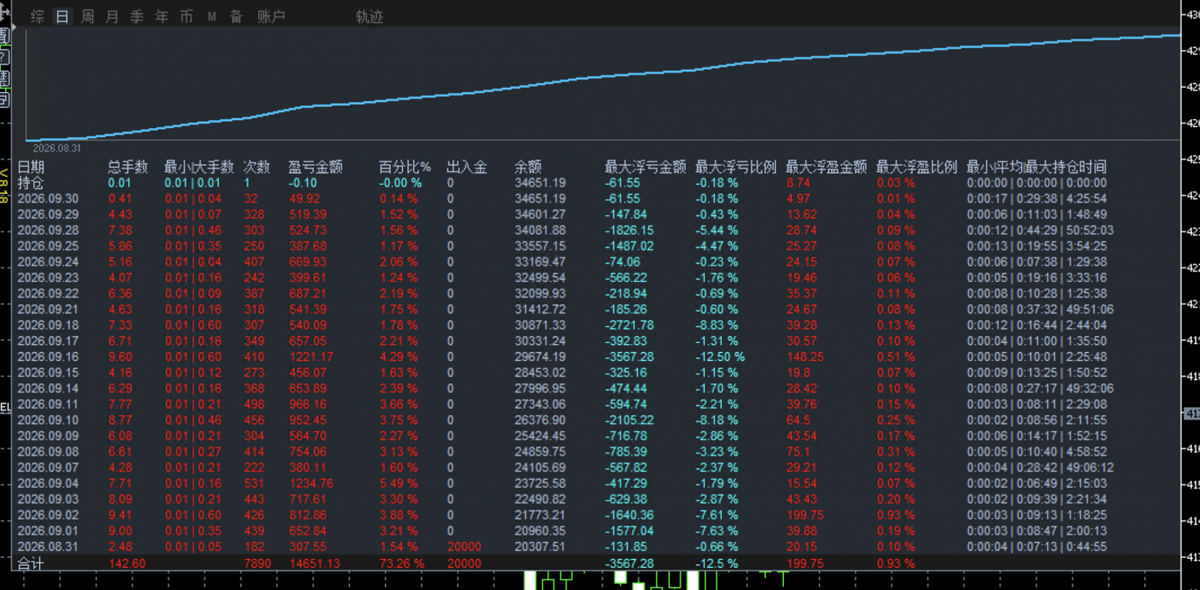The width and height of the screenshot is (1200, 590).
Task: Select the 日 daily tab
Action: click(63, 17)
